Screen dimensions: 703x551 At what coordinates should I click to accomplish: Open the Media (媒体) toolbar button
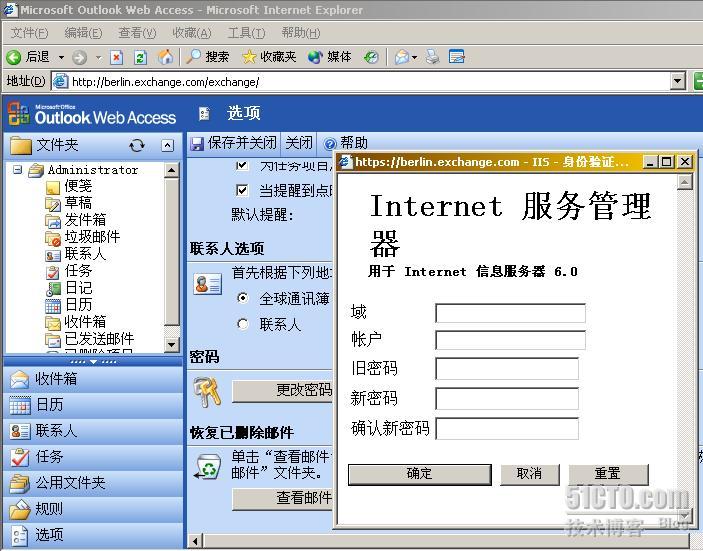[x=330, y=56]
